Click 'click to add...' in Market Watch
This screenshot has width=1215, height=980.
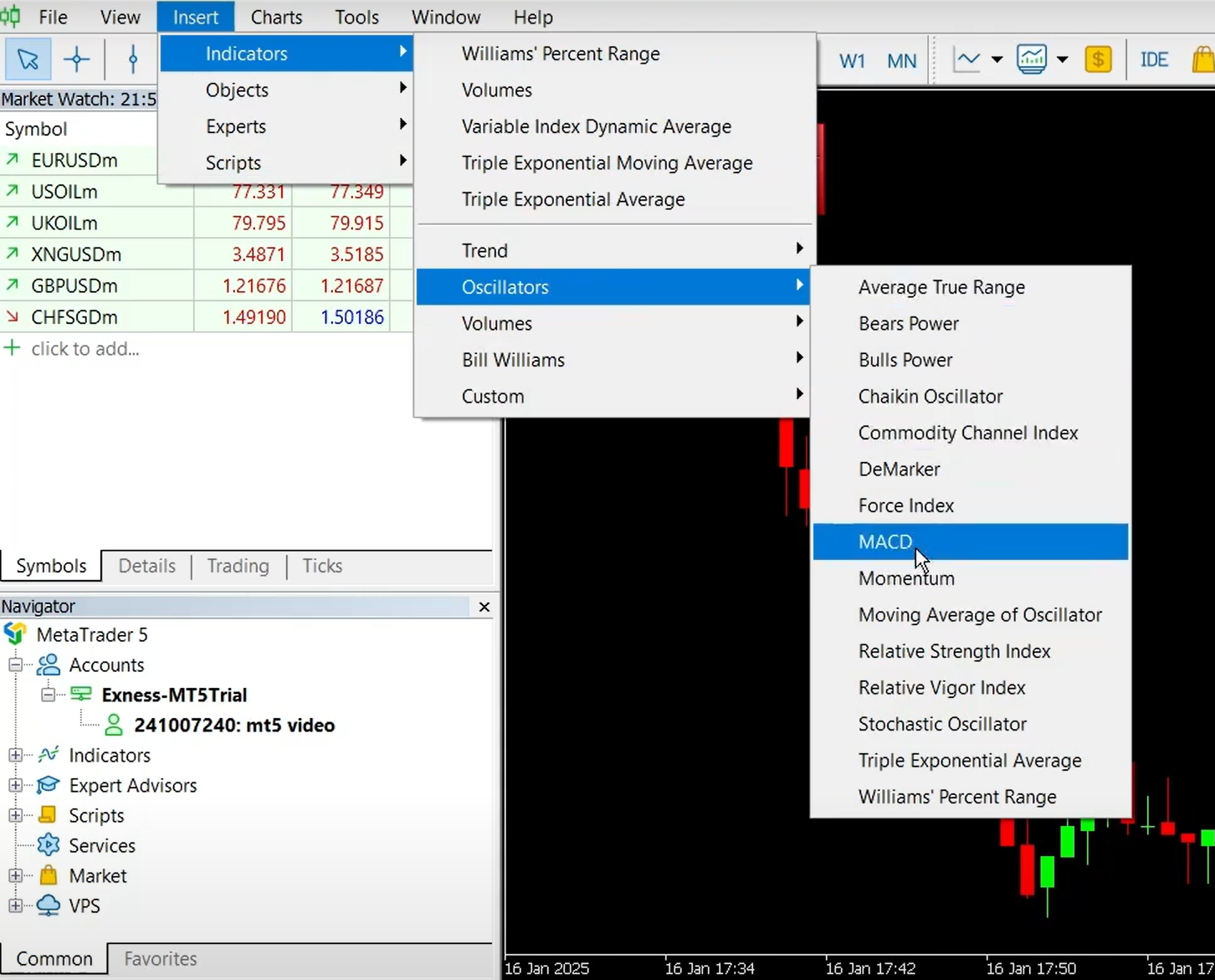point(85,348)
